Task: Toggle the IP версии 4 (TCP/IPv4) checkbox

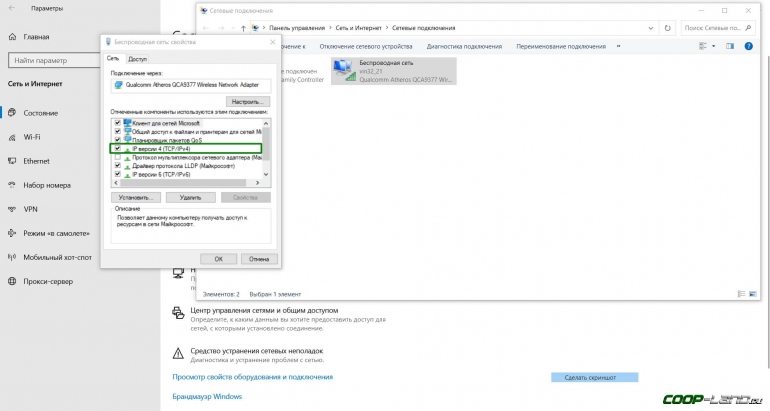Action: pos(118,149)
